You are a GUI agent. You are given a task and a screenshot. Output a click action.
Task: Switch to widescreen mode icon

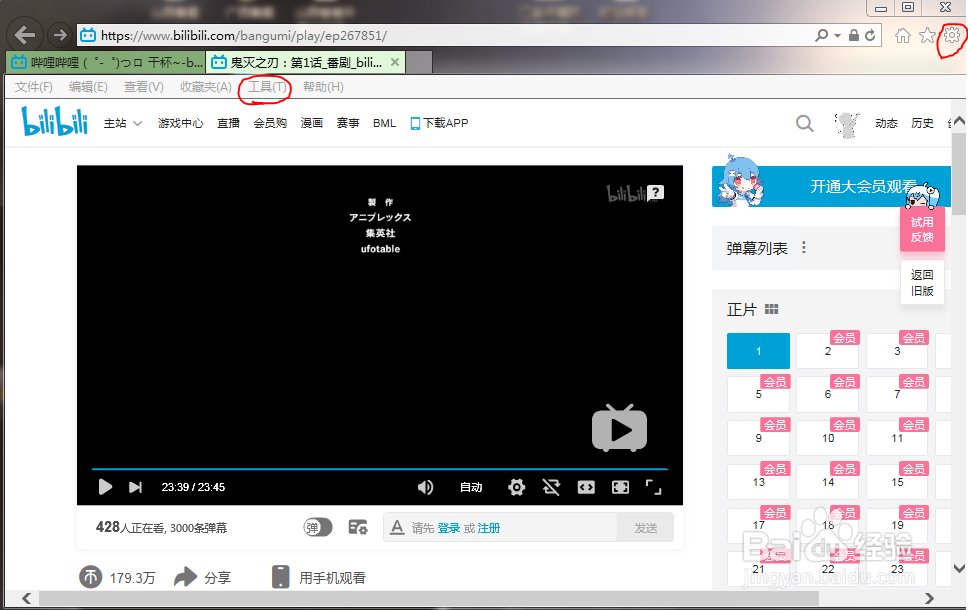click(586, 487)
